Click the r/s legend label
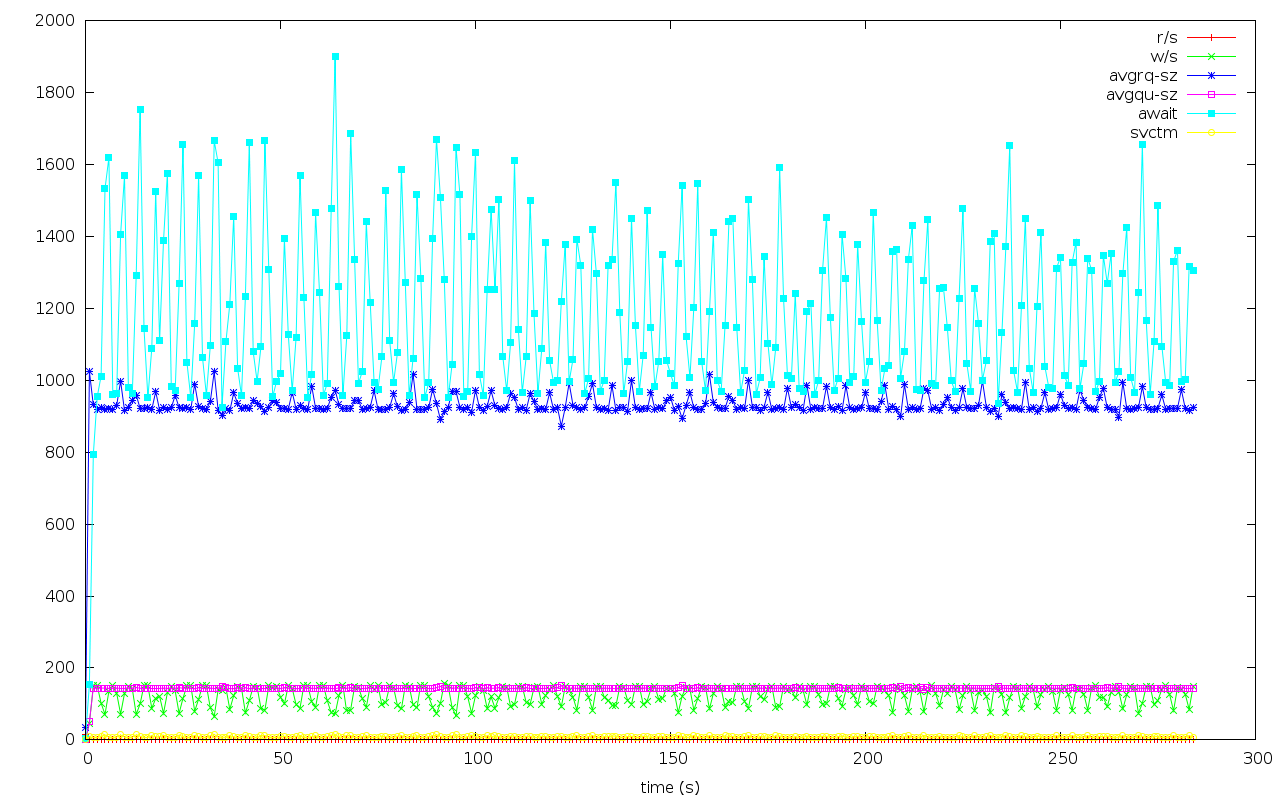This screenshot has height=800, width=1280. (x=1167, y=37)
